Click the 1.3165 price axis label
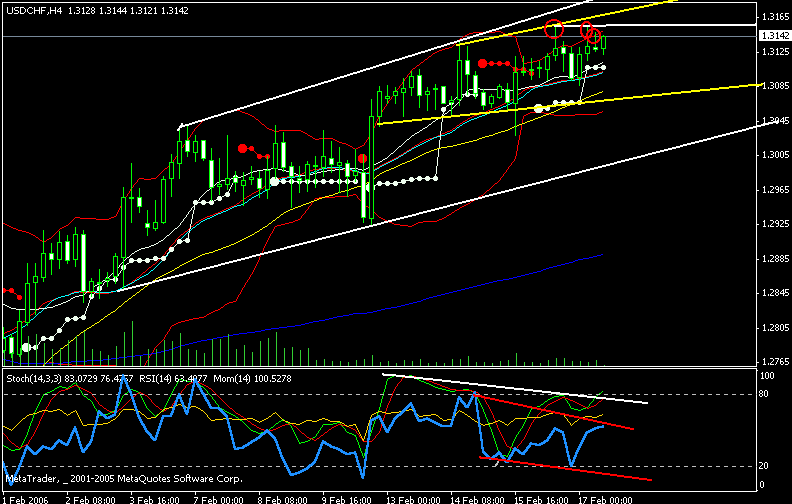792x504 pixels. coord(775,17)
